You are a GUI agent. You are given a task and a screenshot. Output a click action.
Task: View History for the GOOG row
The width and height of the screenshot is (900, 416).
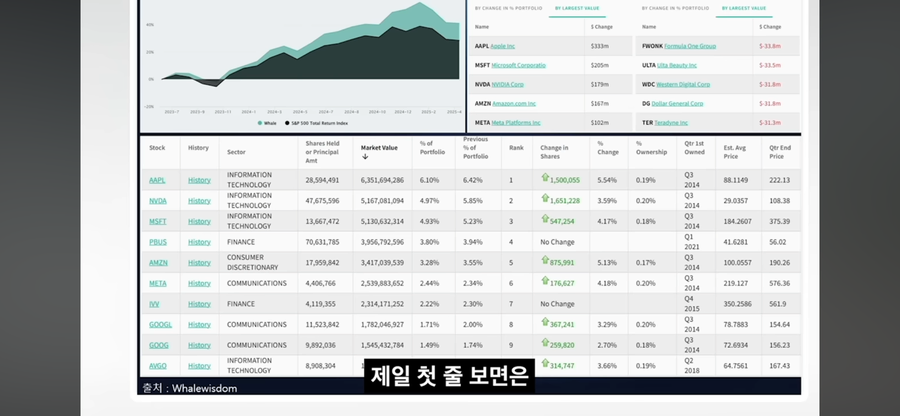coord(199,345)
